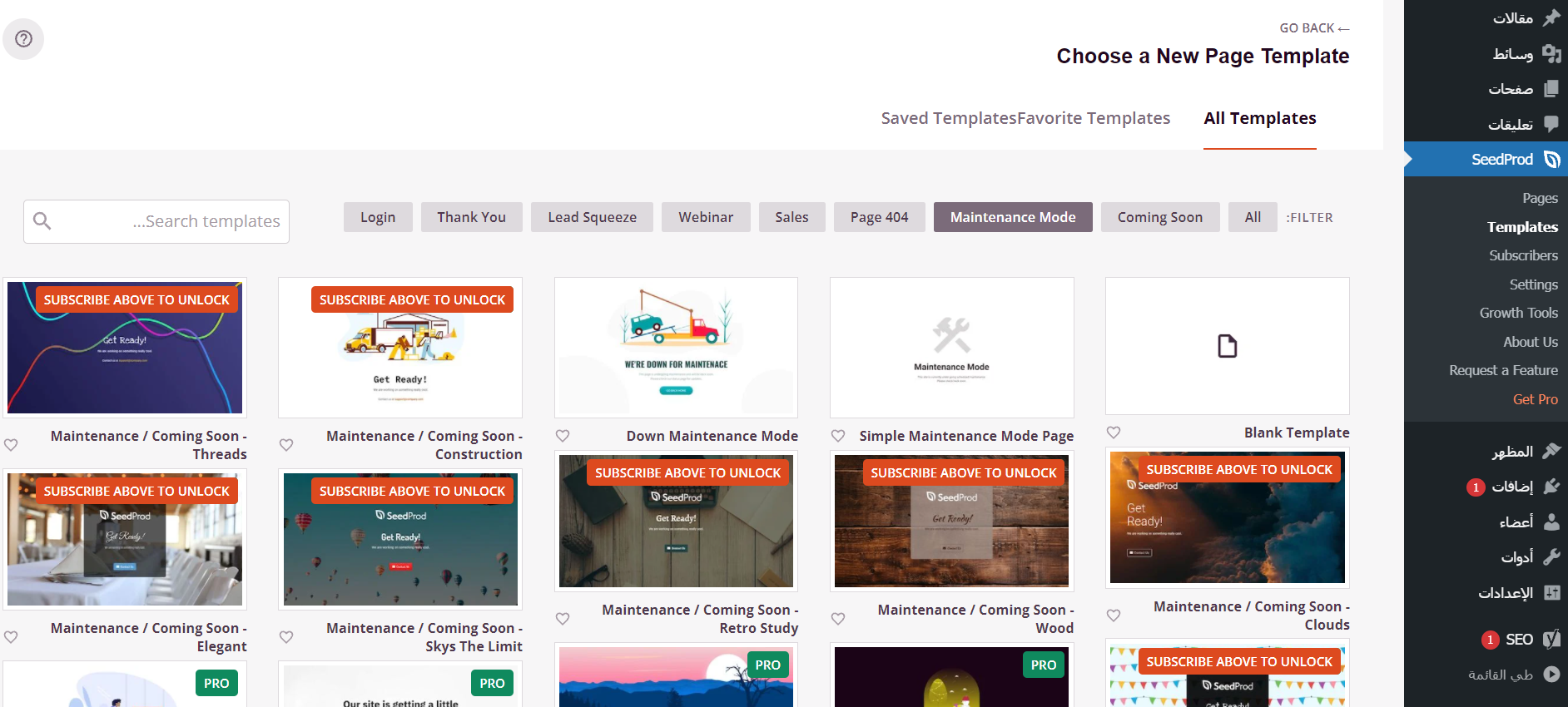
Task: Click the صفحات pages icon
Action: tap(1552, 88)
